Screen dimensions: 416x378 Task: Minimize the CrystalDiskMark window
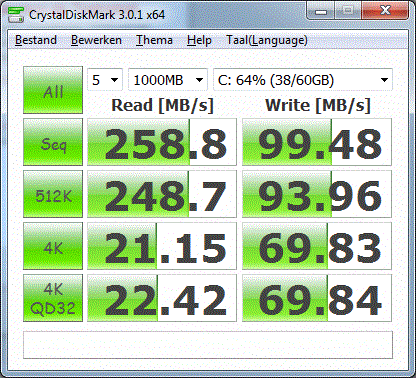[321, 12]
